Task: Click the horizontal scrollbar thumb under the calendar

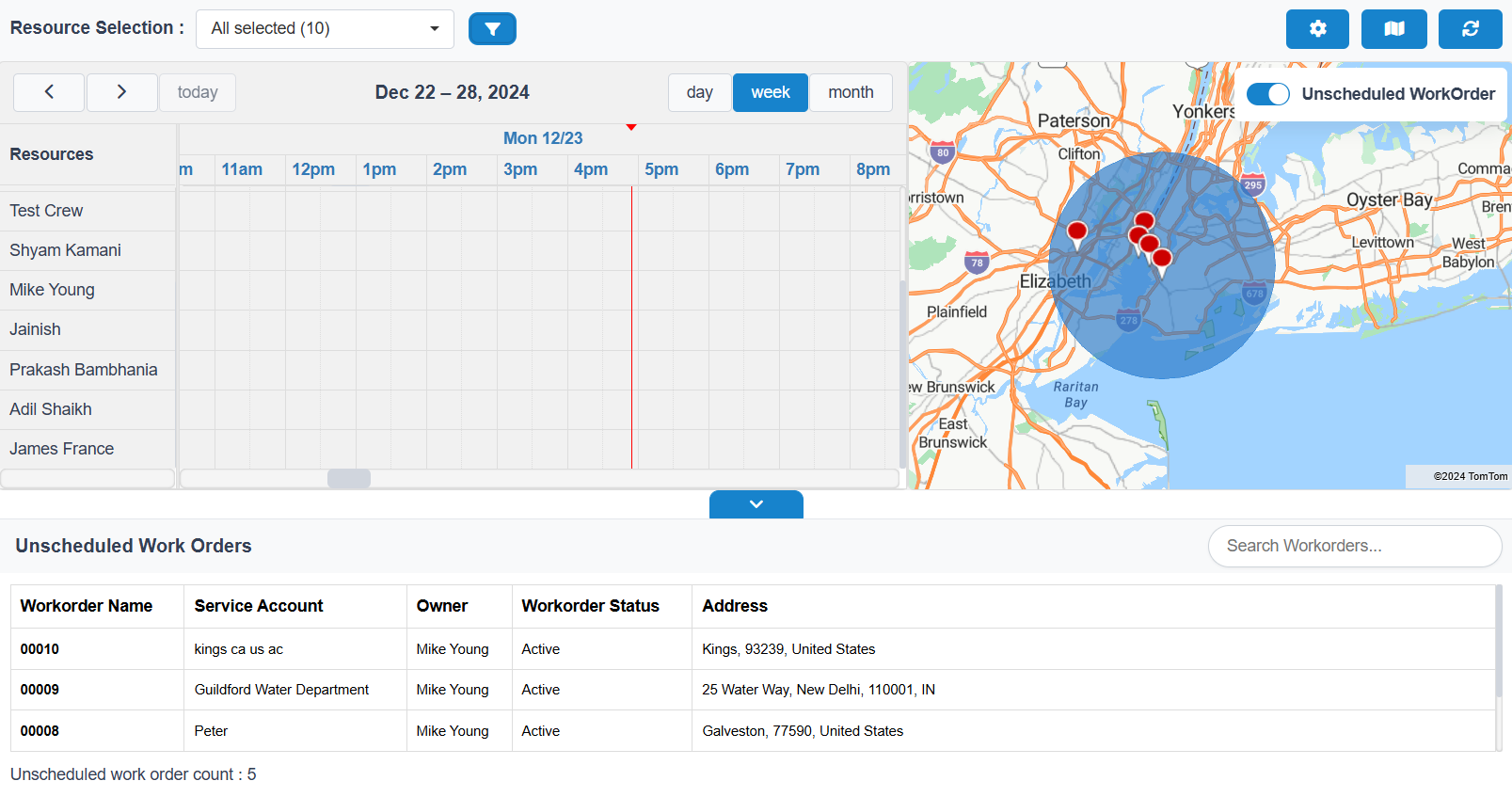Action: tap(349, 478)
